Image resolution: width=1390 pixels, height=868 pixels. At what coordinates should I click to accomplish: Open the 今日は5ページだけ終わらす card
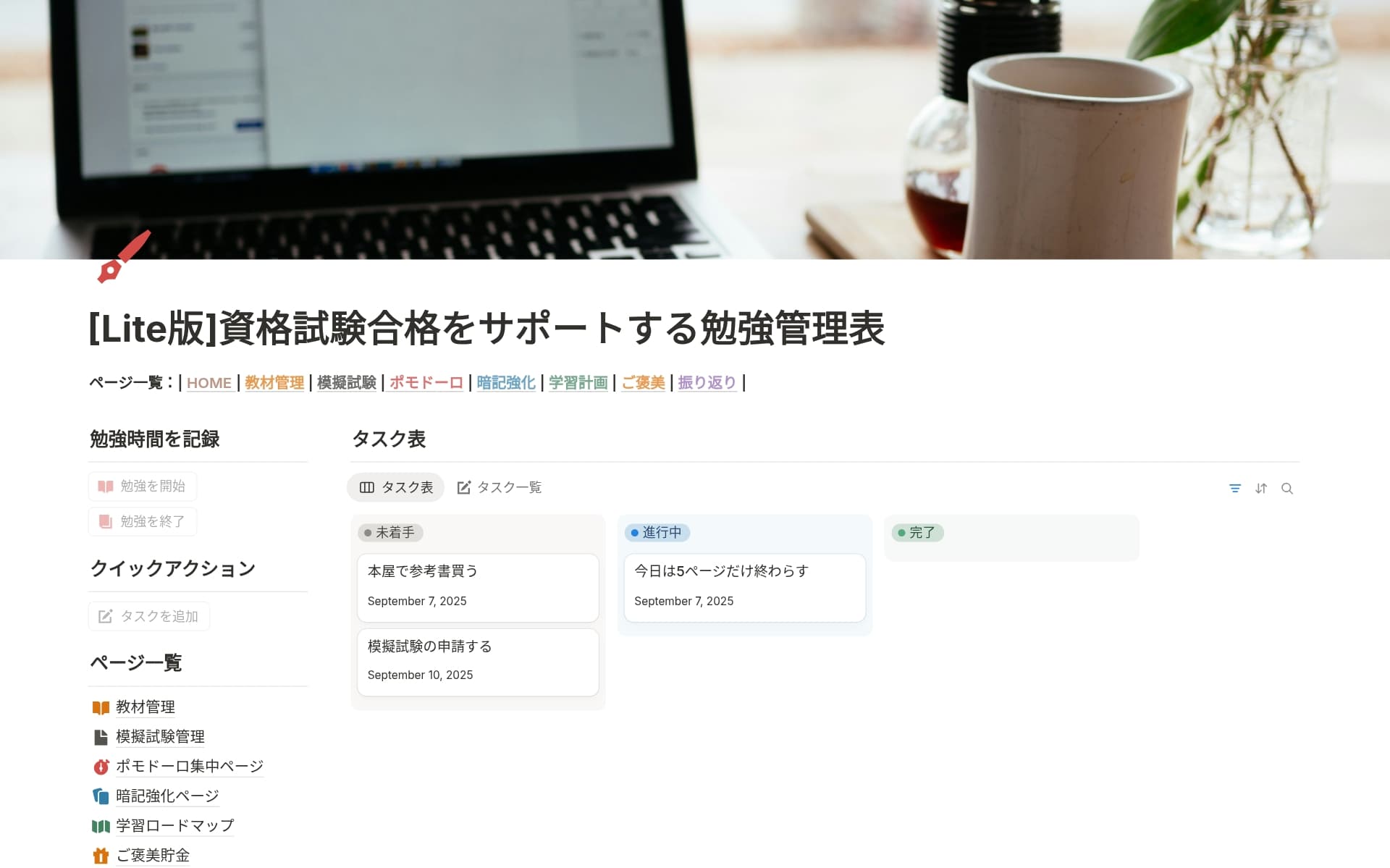744,587
